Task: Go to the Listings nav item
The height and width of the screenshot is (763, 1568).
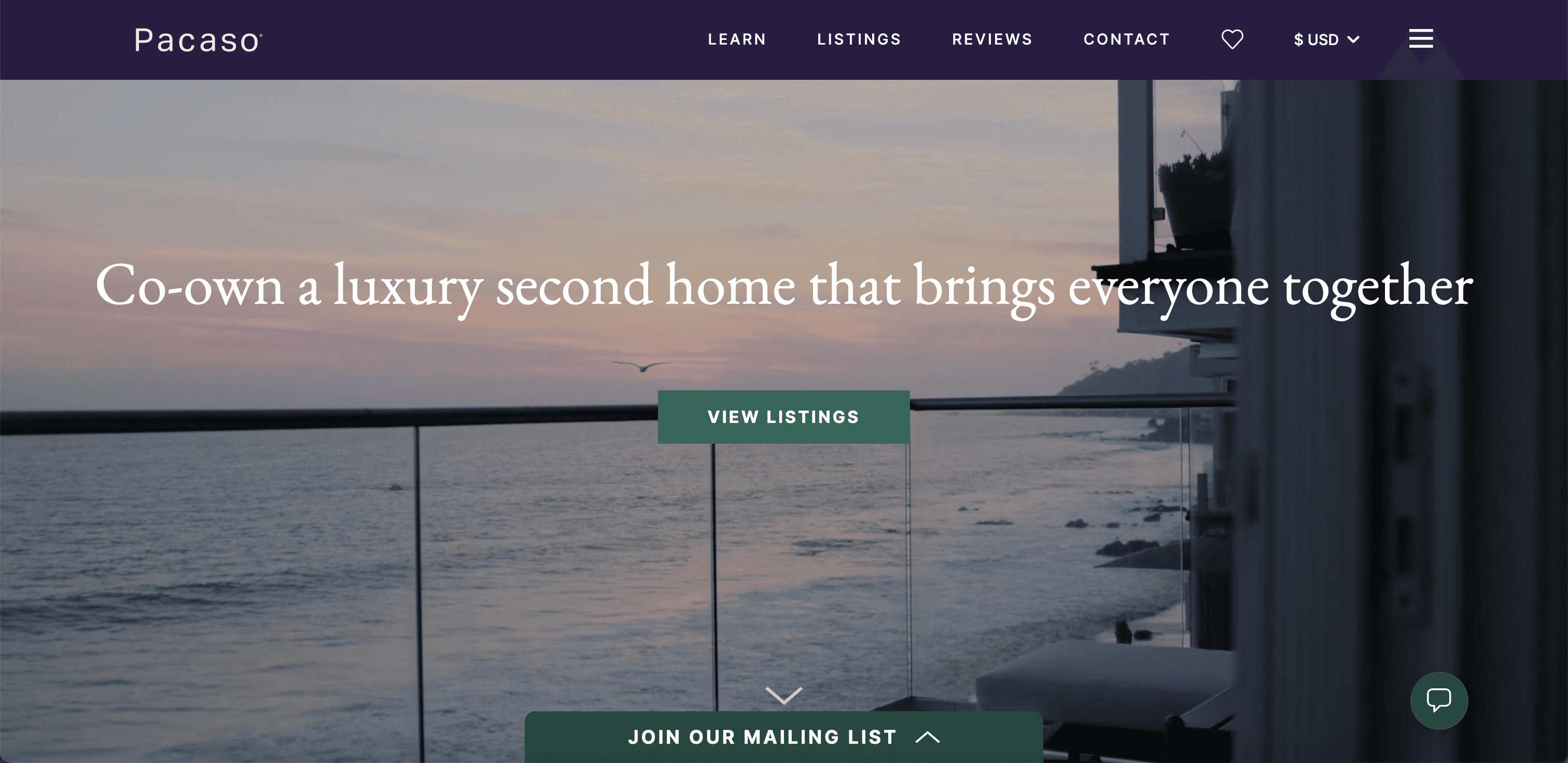Action: coord(859,39)
